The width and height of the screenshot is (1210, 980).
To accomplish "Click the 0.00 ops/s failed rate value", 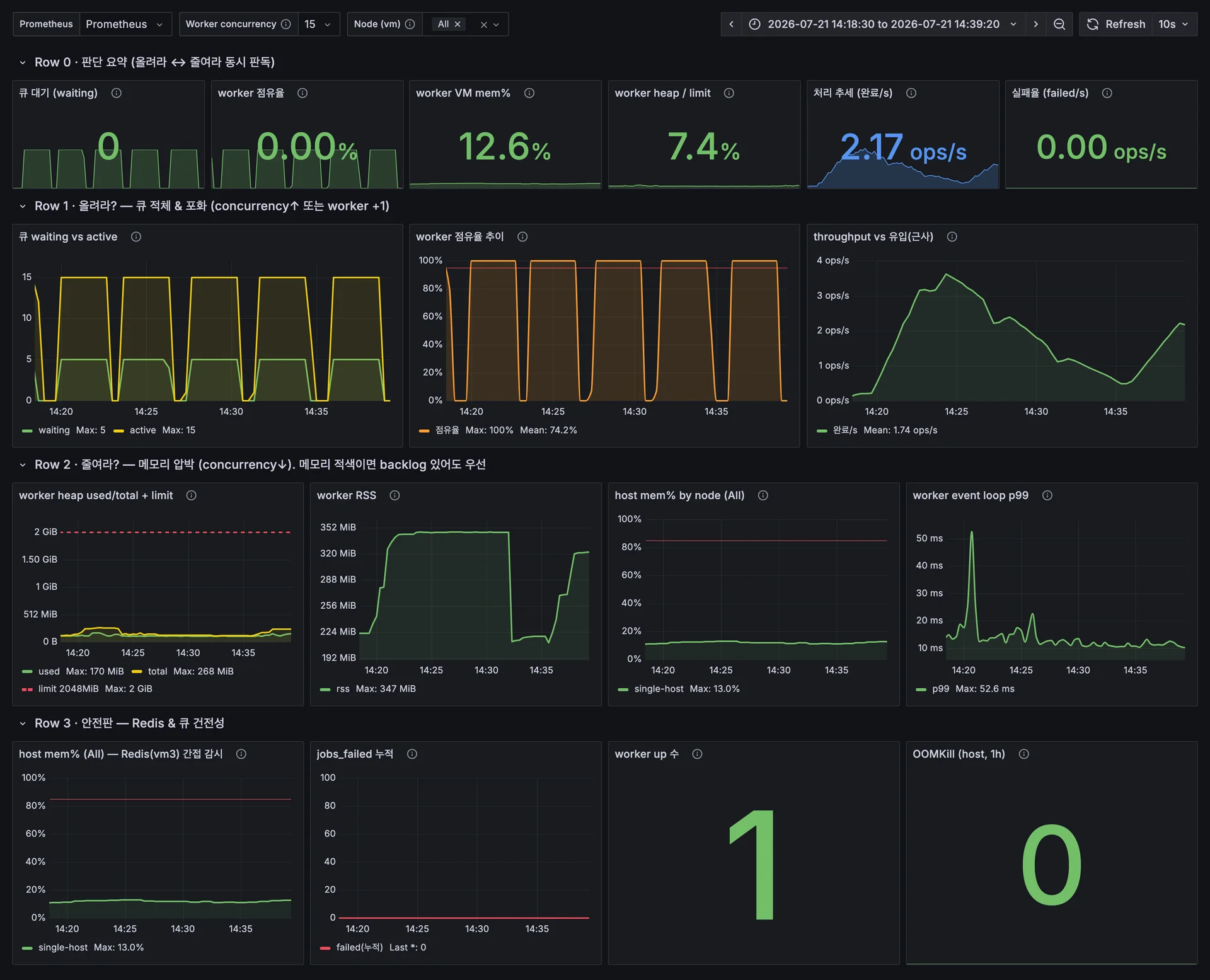I will [1101, 147].
